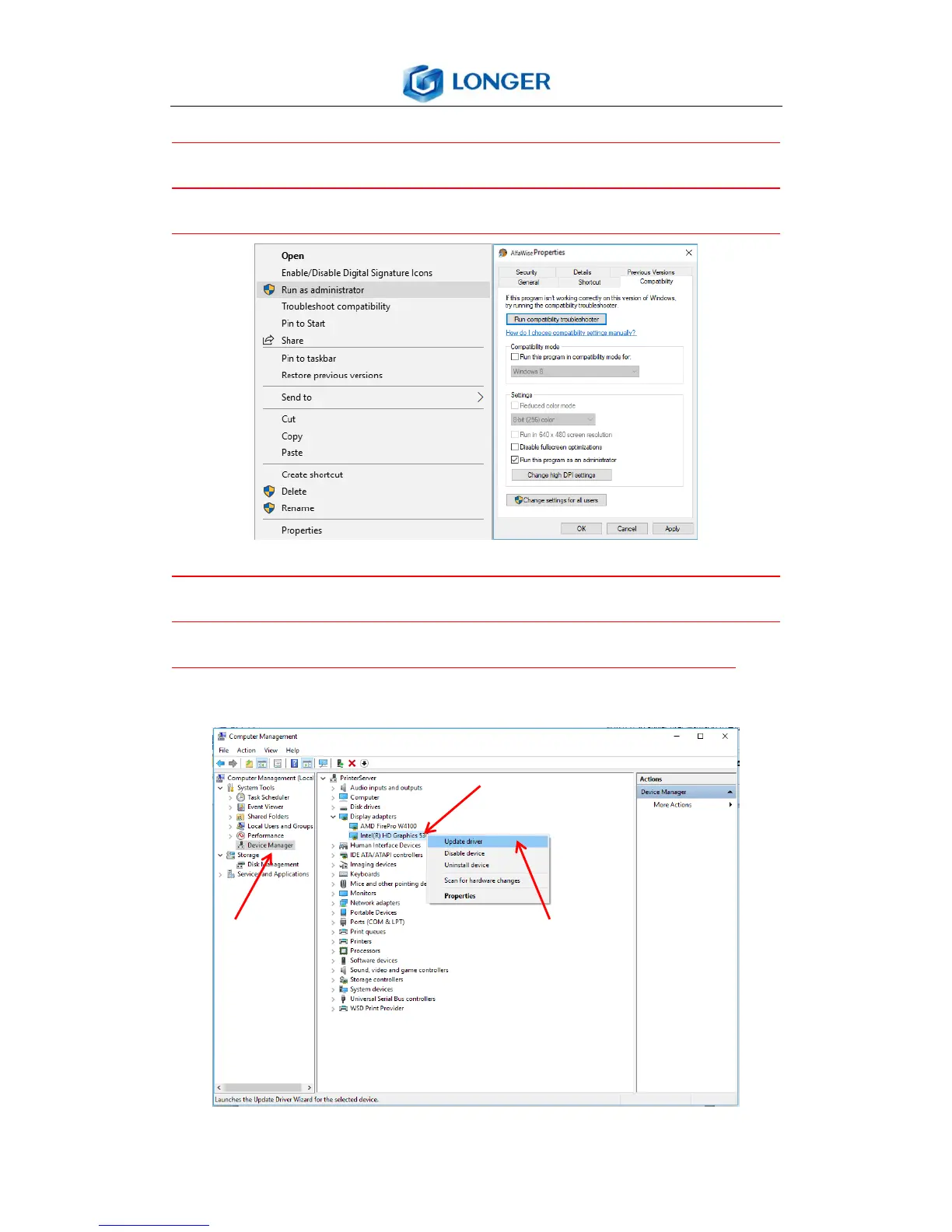Image resolution: width=952 pixels, height=1232 pixels.
Task: Click the Computer Management title bar icon
Action: [x=222, y=736]
